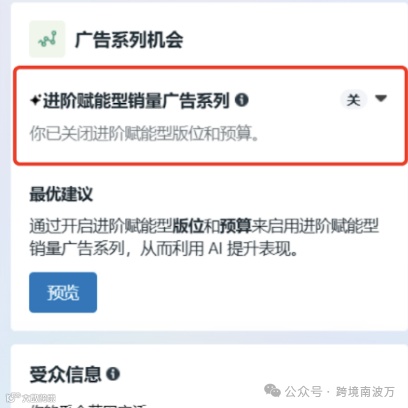Select the 广告系列机会 heading
Viewport: 408px width, 408px height.
pyautogui.click(x=129, y=40)
